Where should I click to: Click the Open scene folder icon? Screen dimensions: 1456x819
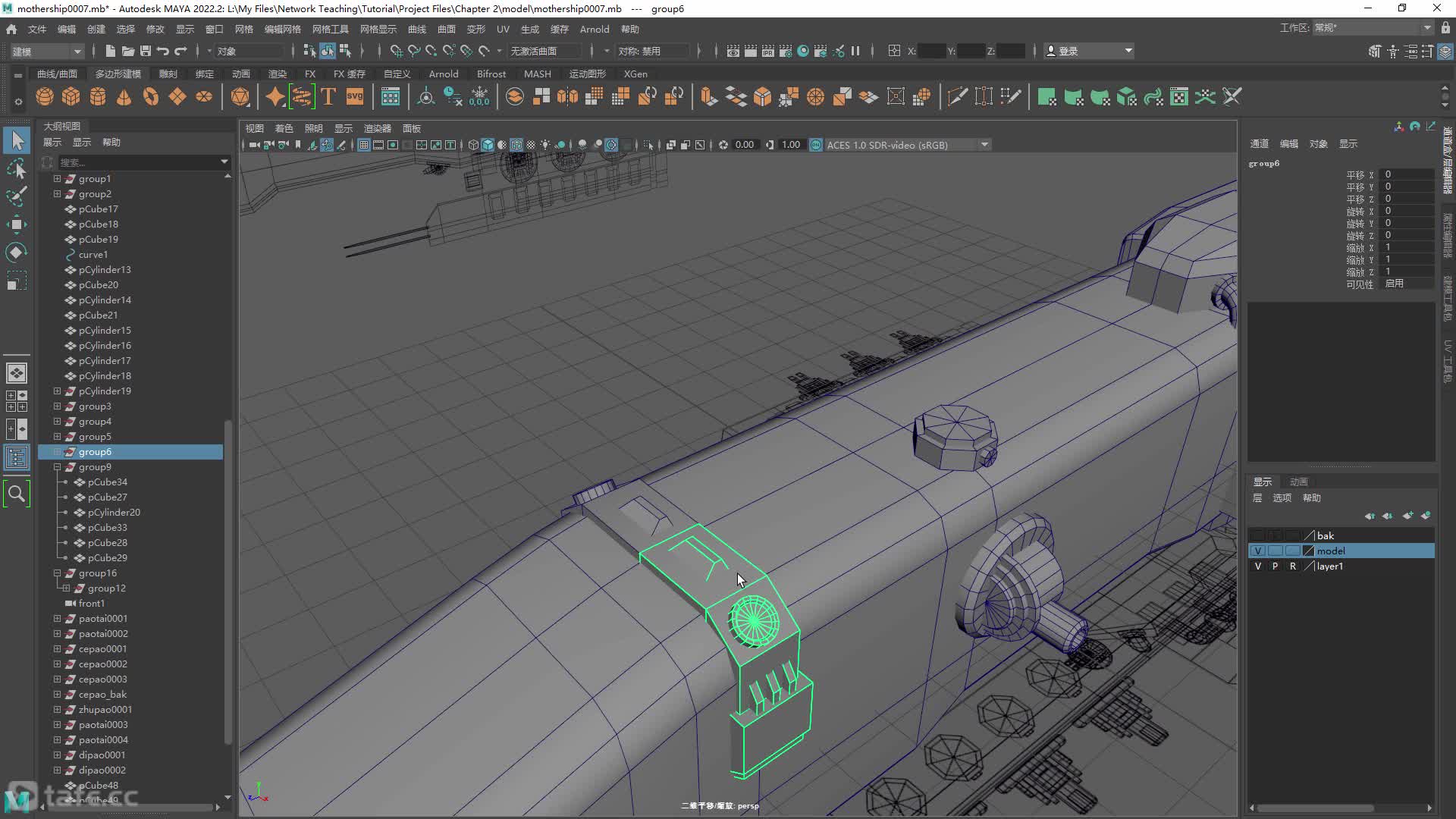coord(128,51)
